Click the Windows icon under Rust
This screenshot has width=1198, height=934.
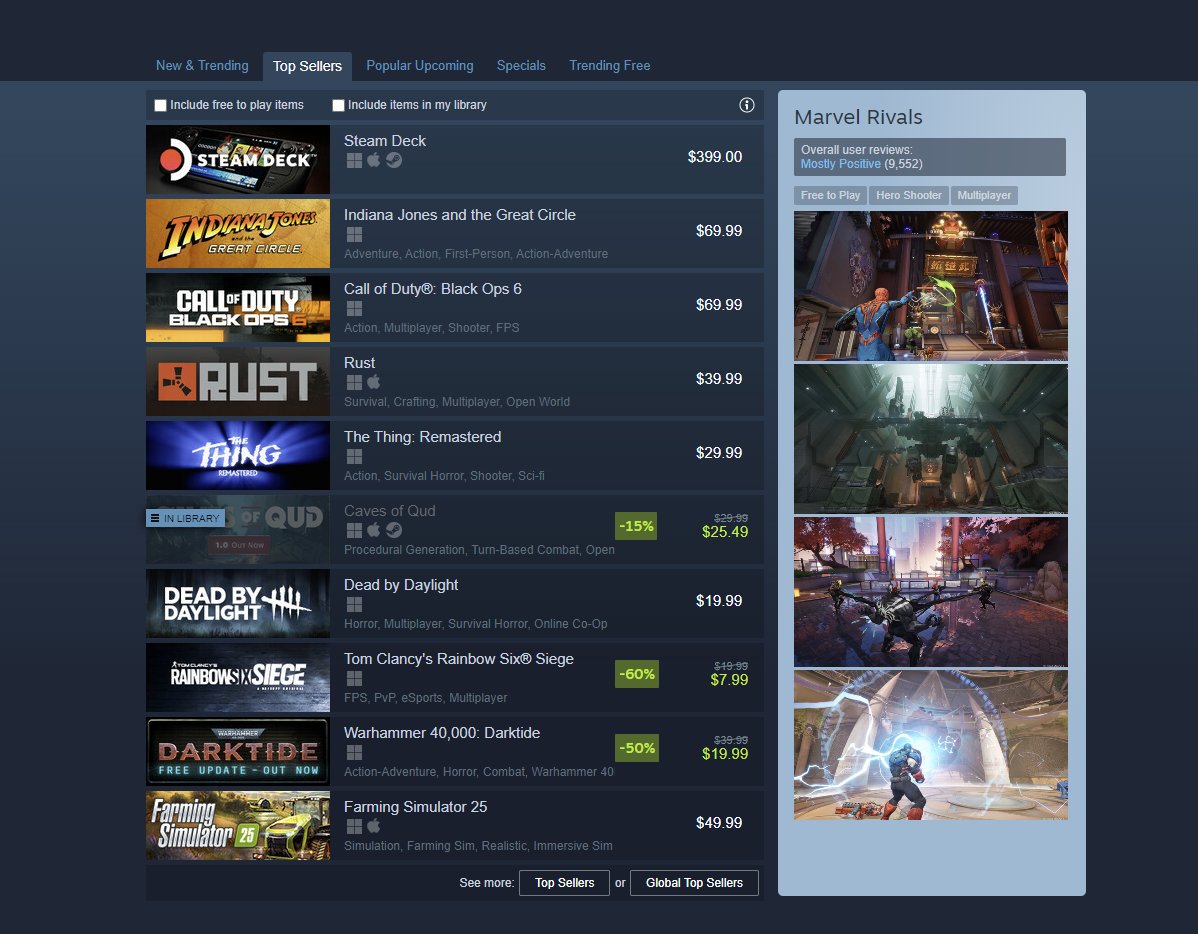pos(354,382)
